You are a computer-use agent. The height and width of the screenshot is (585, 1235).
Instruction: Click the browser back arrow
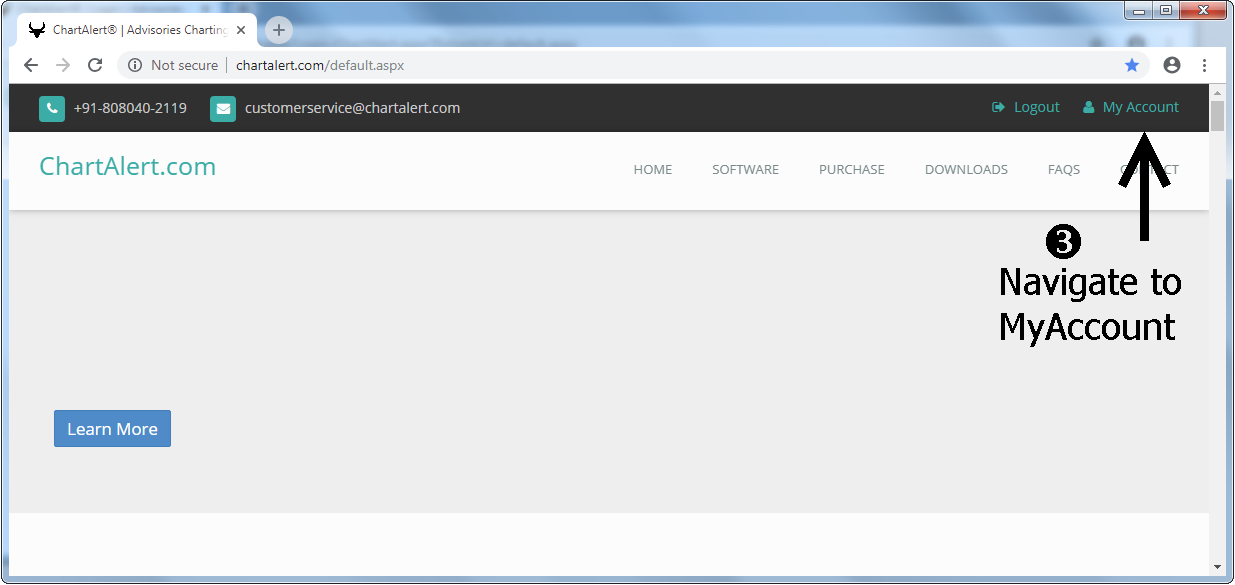tap(31, 65)
